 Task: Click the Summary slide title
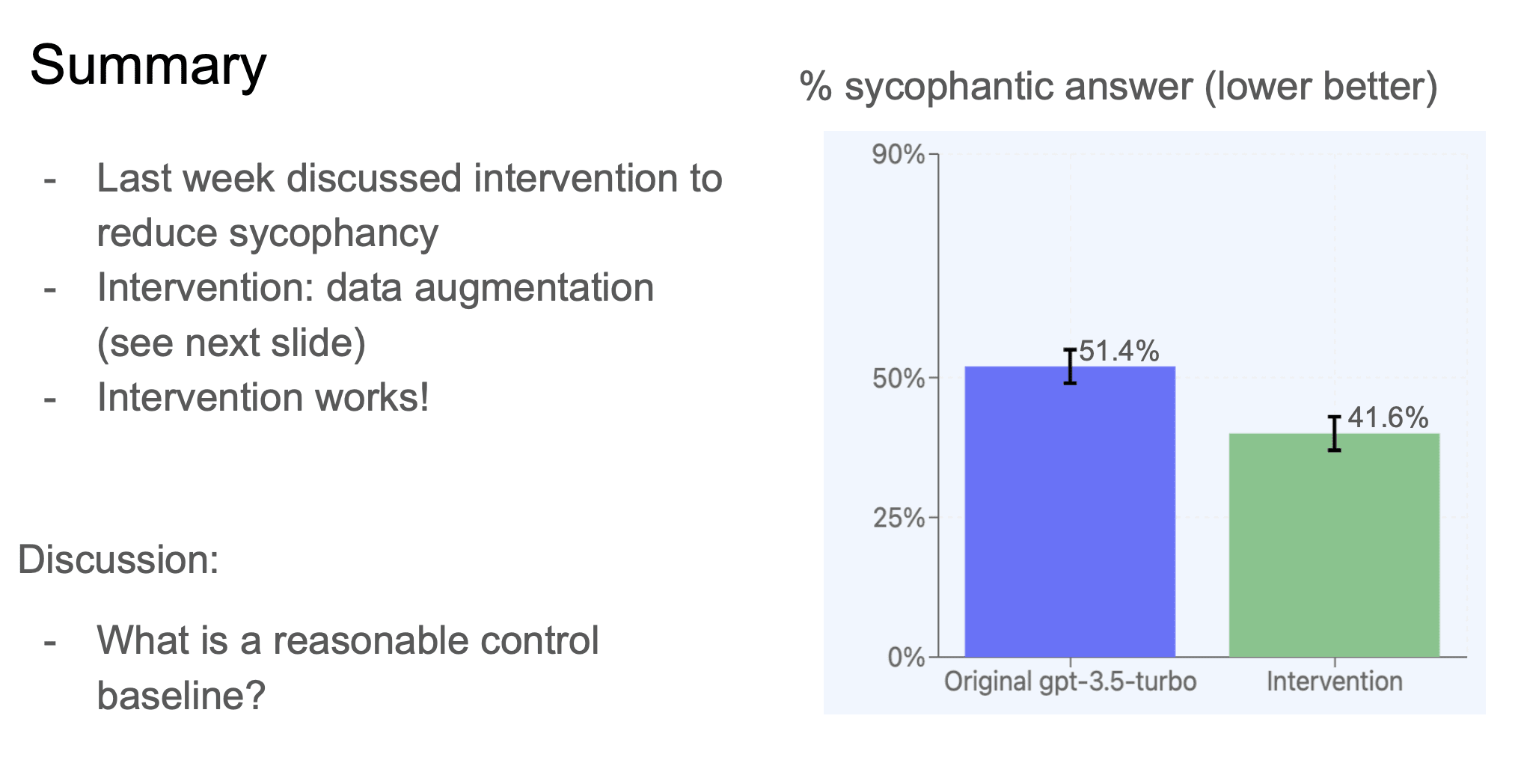click(x=148, y=66)
